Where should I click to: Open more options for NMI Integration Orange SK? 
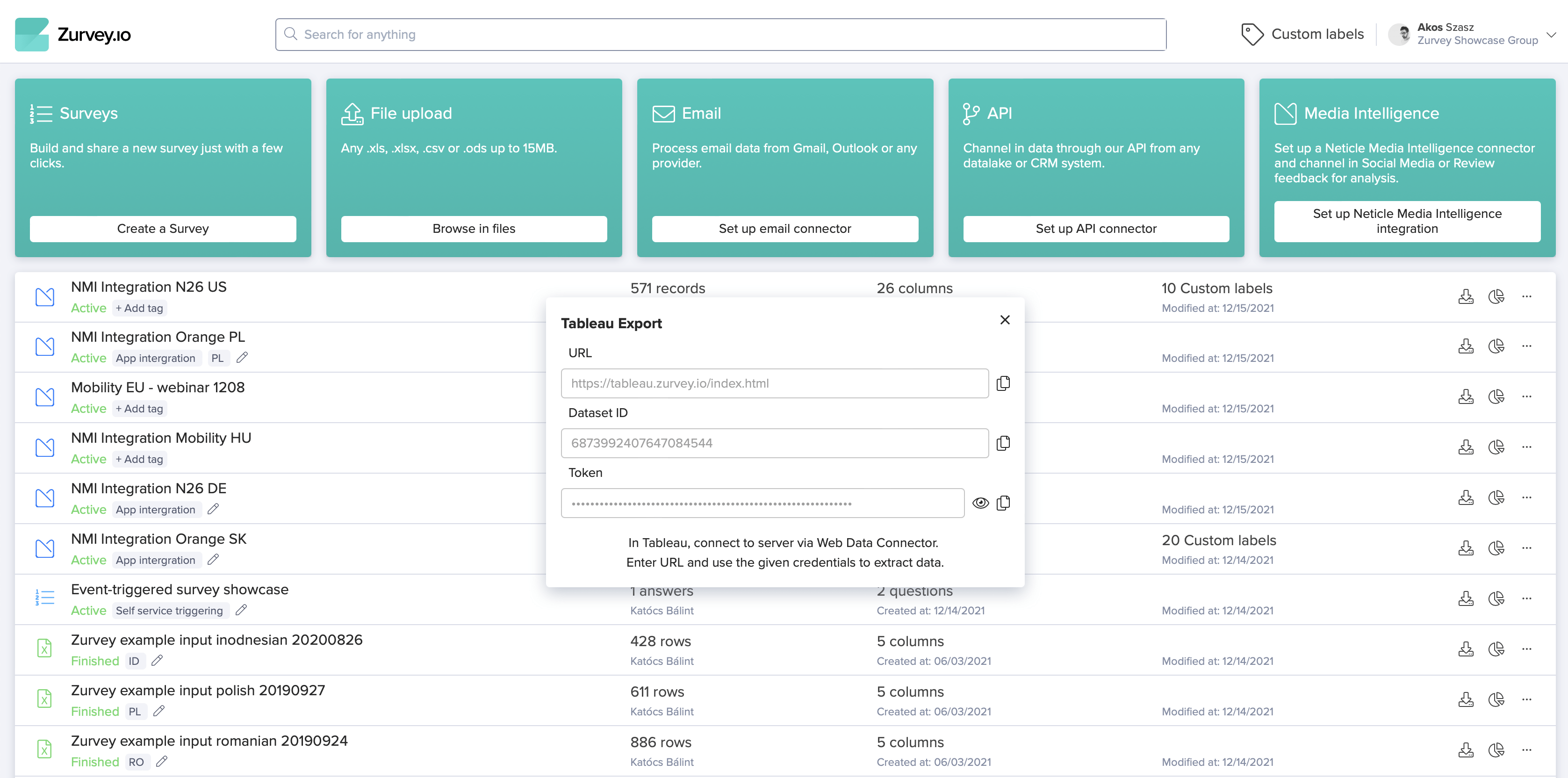click(x=1526, y=548)
